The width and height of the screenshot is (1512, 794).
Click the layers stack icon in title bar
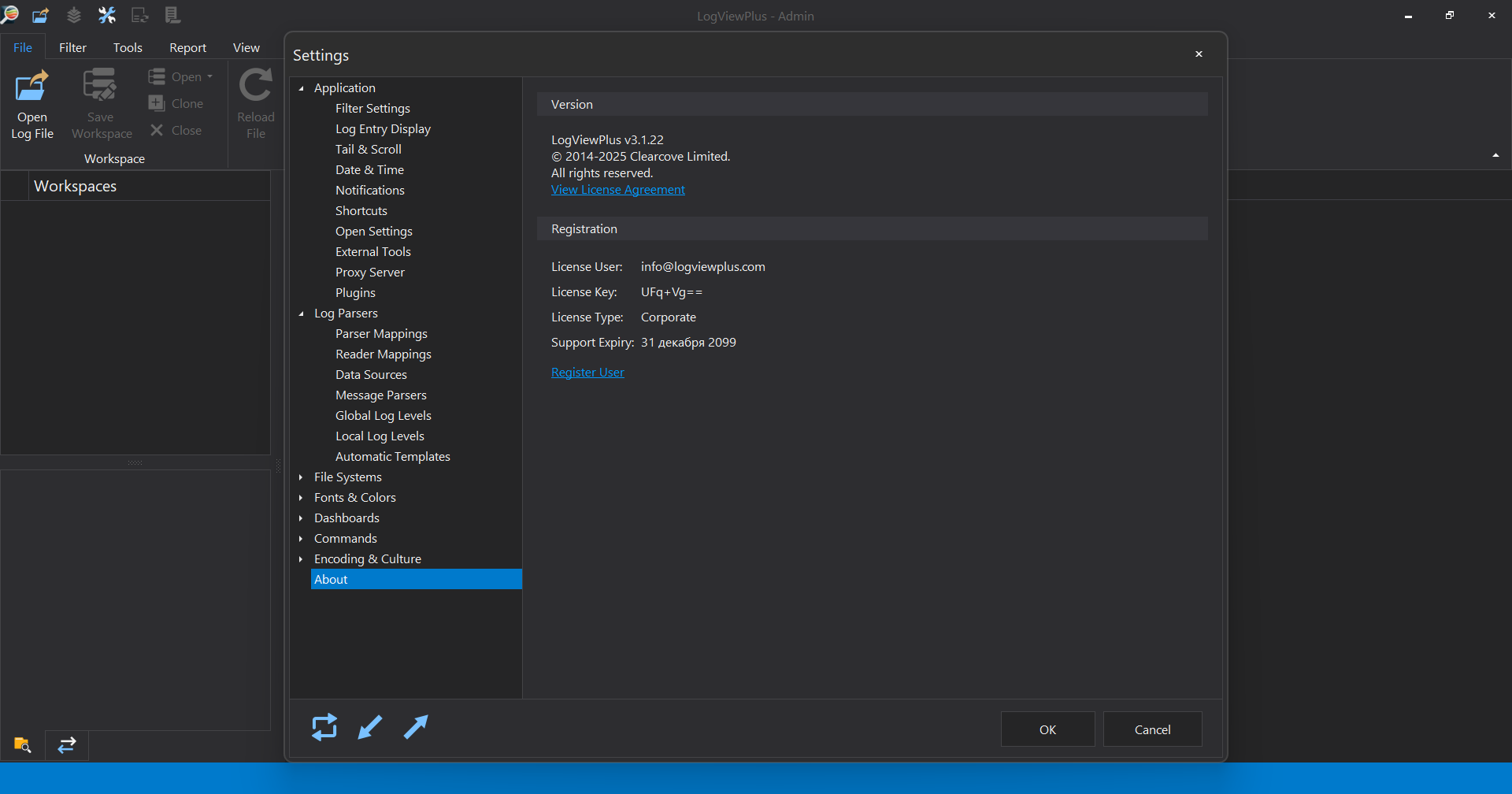(x=73, y=15)
